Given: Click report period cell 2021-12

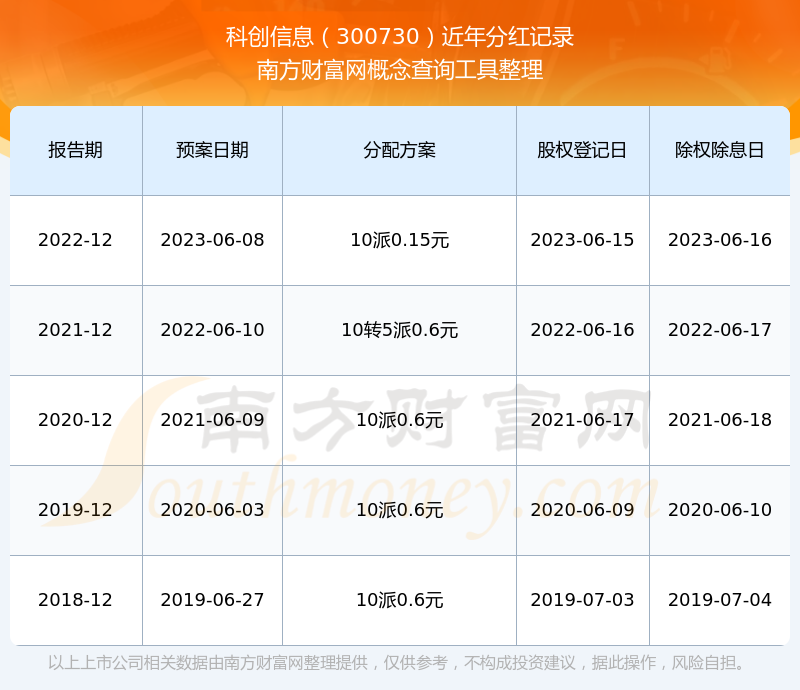Looking at the screenshot, I should (x=76, y=330).
